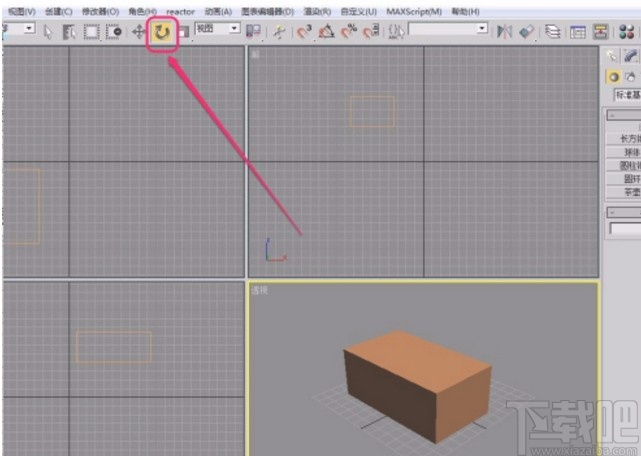Open the 标准基本体 primitives type dropdown

(627, 95)
